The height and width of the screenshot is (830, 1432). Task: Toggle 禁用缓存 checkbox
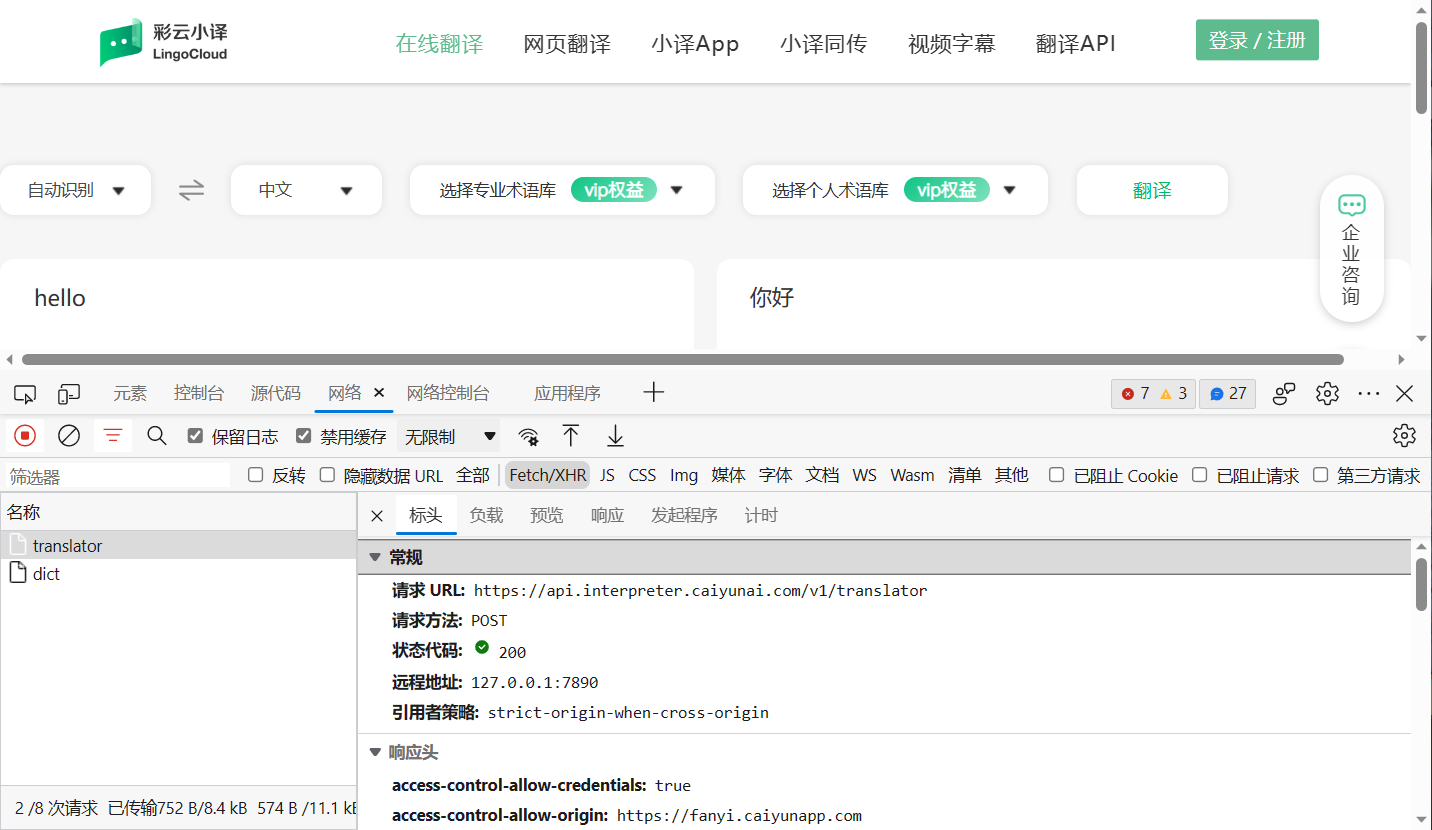tap(304, 436)
